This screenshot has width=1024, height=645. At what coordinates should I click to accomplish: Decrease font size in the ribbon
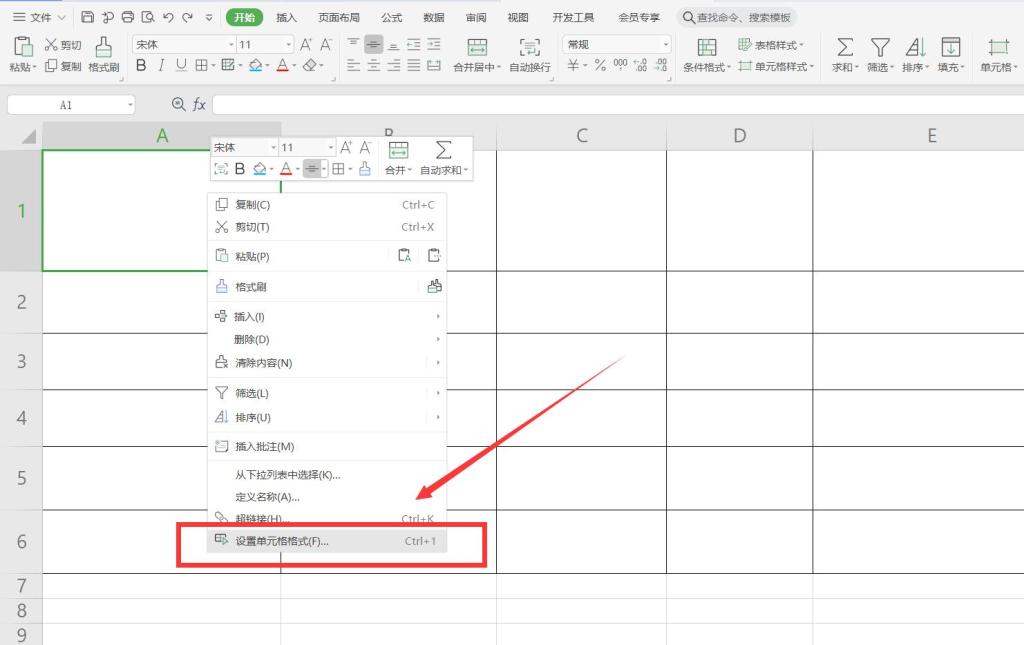pos(325,44)
